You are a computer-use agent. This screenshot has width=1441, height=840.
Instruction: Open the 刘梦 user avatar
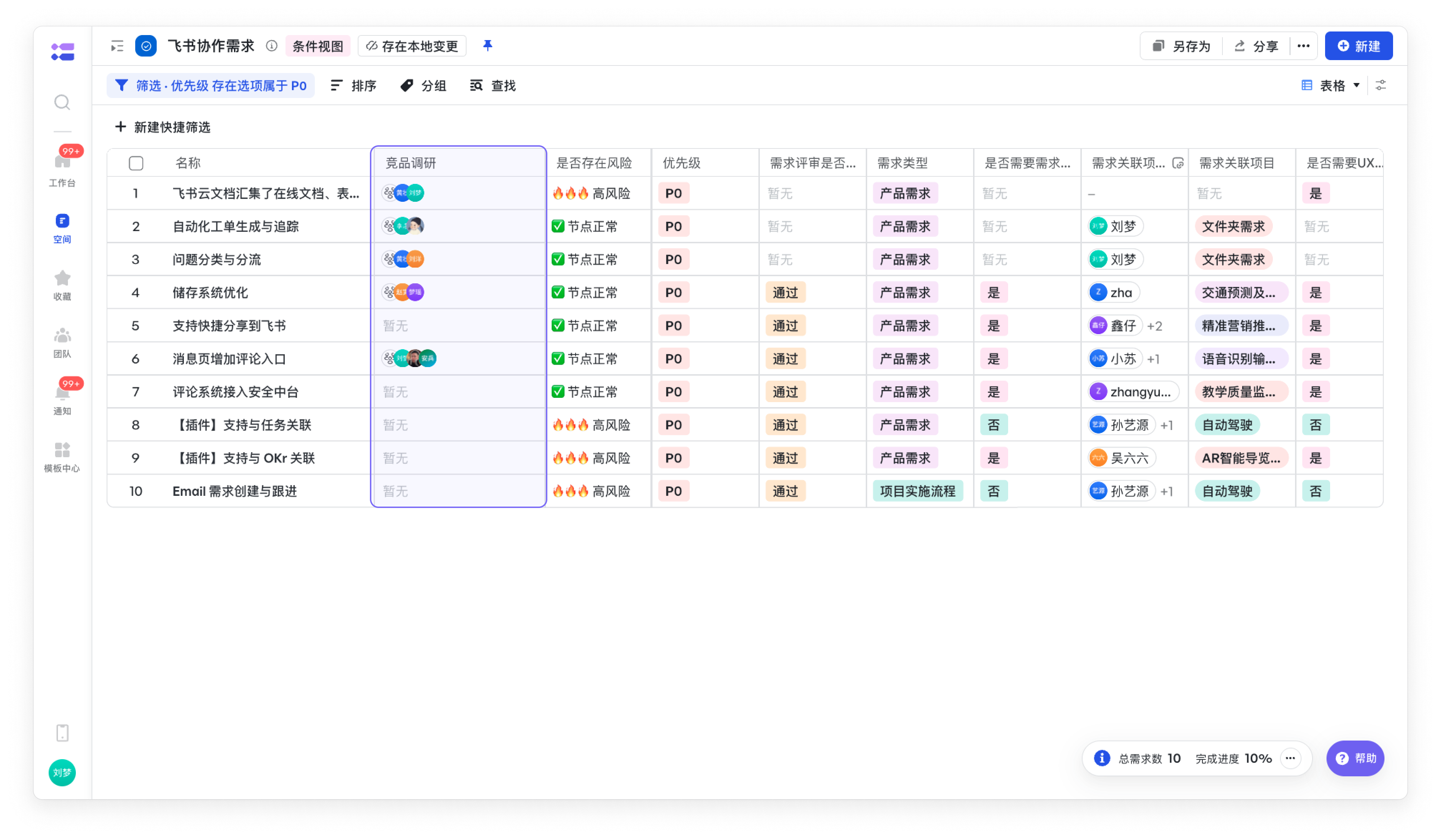62,772
